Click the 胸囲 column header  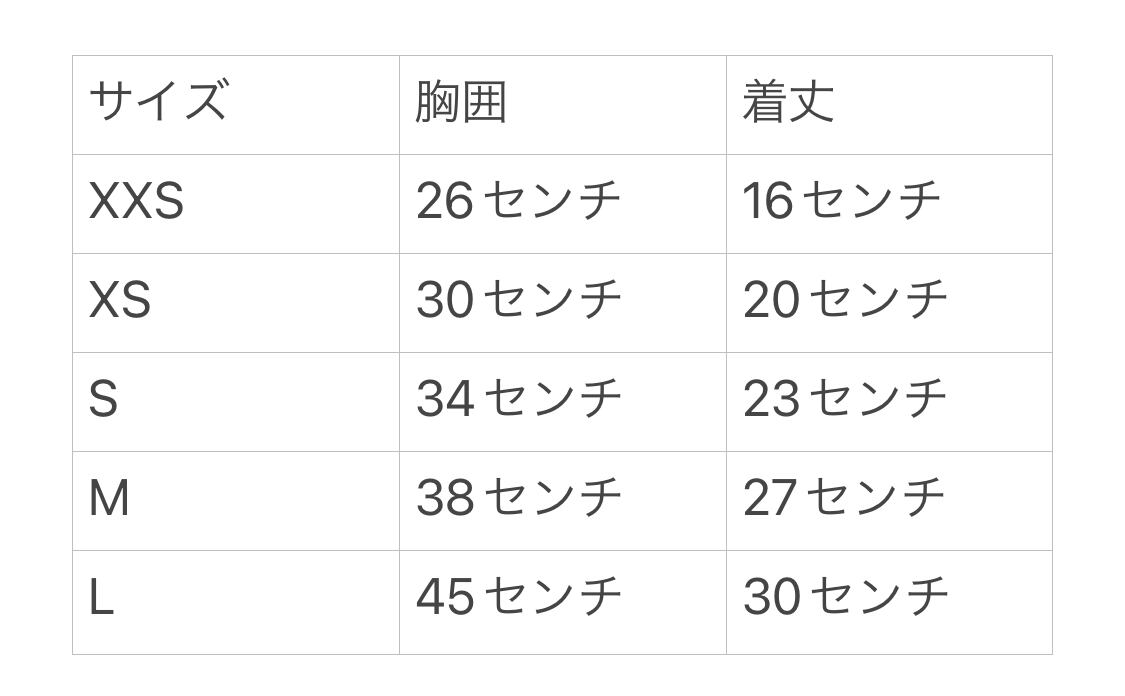pos(461,102)
